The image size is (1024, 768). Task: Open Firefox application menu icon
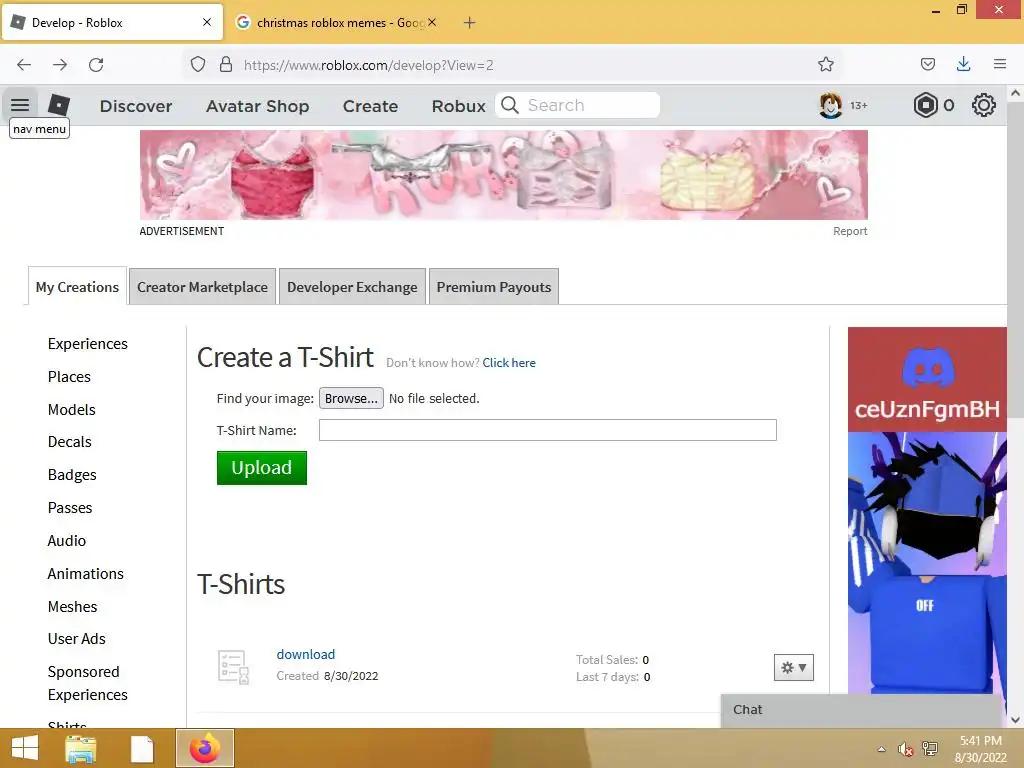[x=1000, y=64]
